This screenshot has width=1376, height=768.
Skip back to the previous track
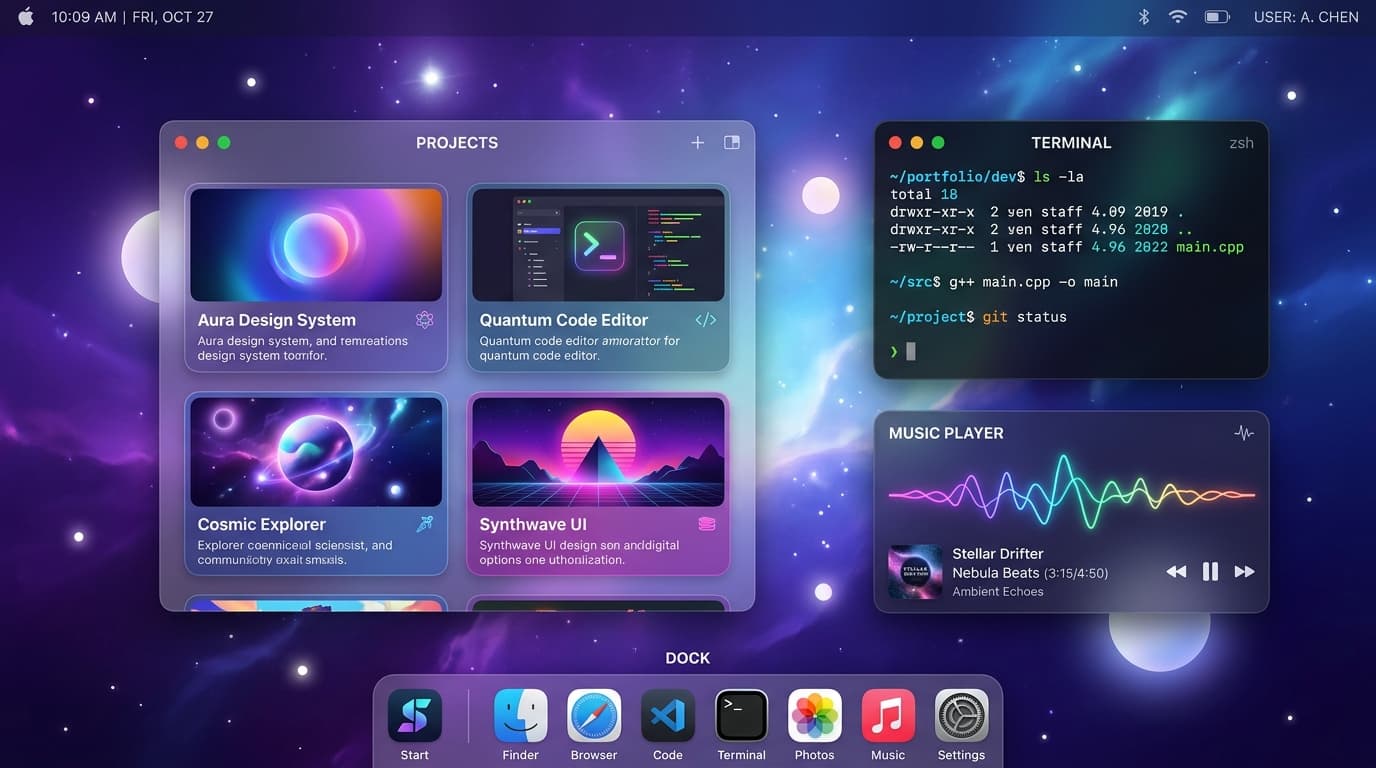coord(1176,571)
